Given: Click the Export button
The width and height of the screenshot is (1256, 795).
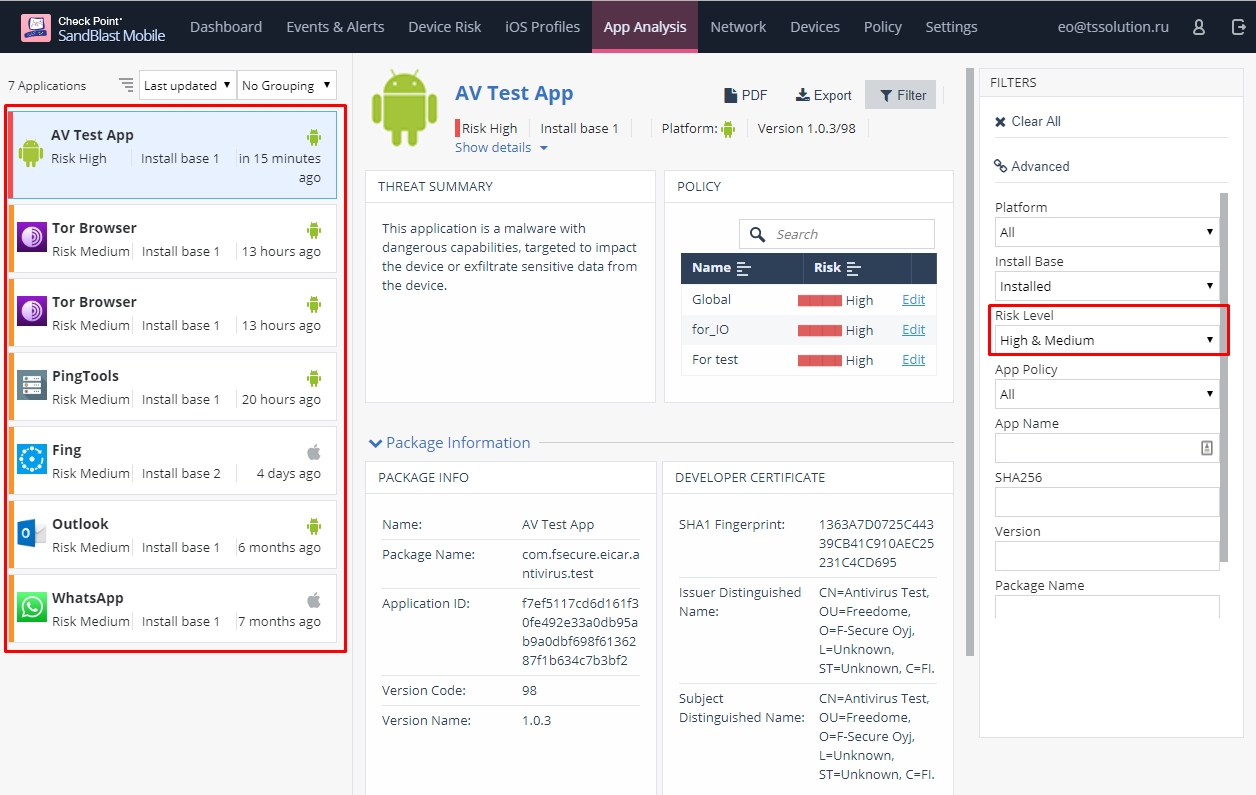Looking at the screenshot, I should [824, 95].
